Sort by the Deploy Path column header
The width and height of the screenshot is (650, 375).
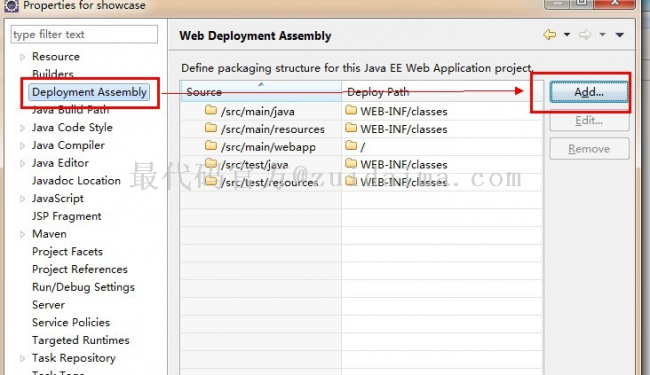tap(442, 92)
